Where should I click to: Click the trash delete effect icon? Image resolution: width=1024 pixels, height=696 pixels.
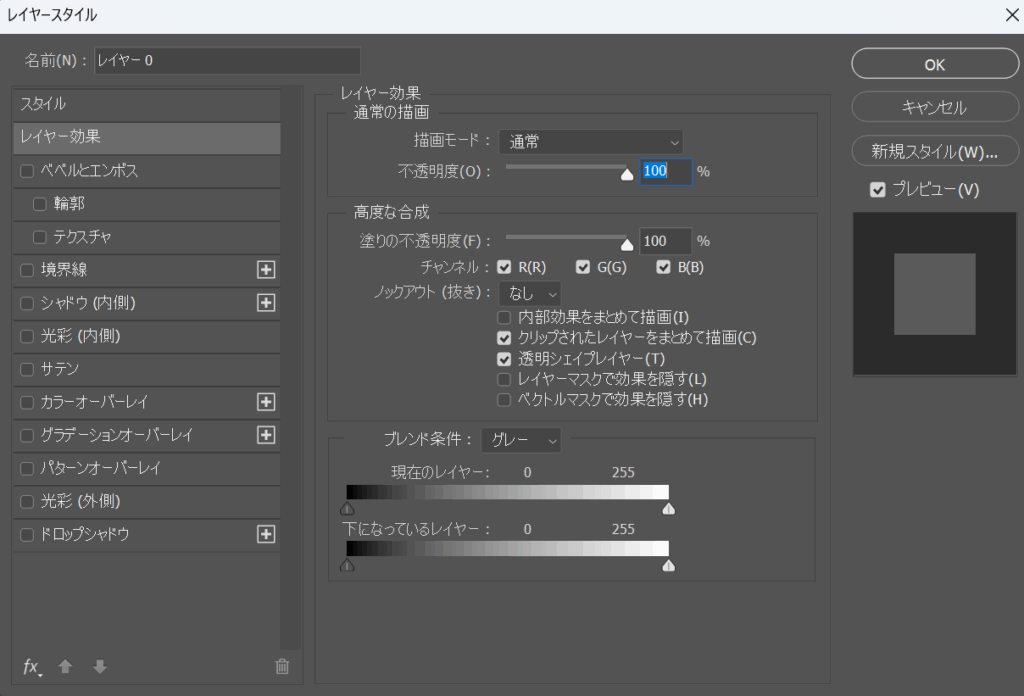pyautogui.click(x=282, y=666)
